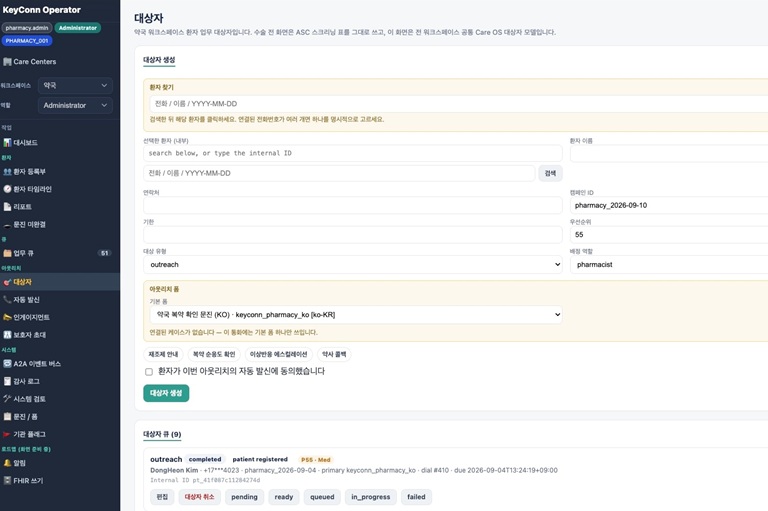Open the 자동 발신 phone icon
This screenshot has height=511, width=768.
[7, 299]
